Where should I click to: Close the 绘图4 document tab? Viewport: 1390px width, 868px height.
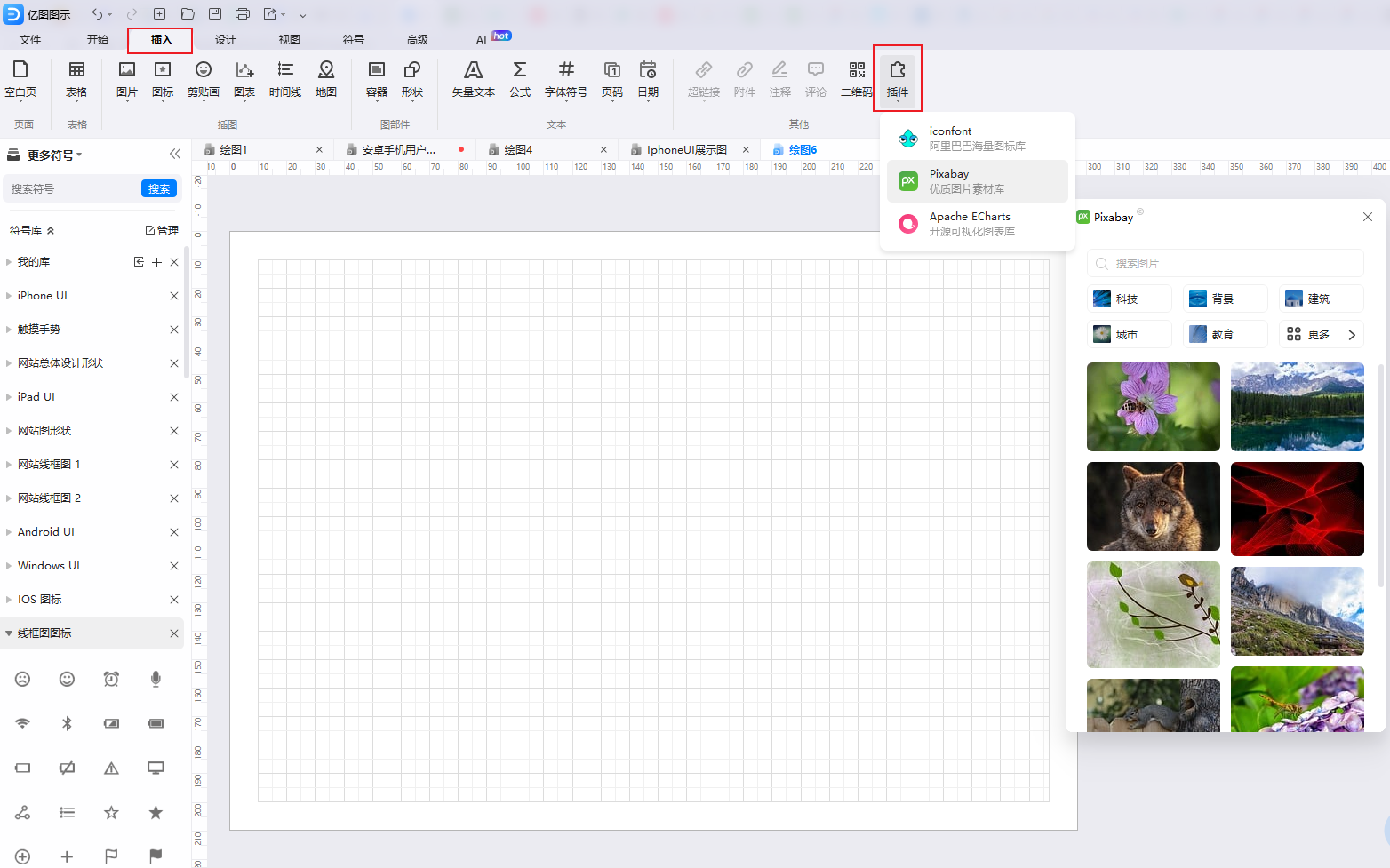click(603, 149)
